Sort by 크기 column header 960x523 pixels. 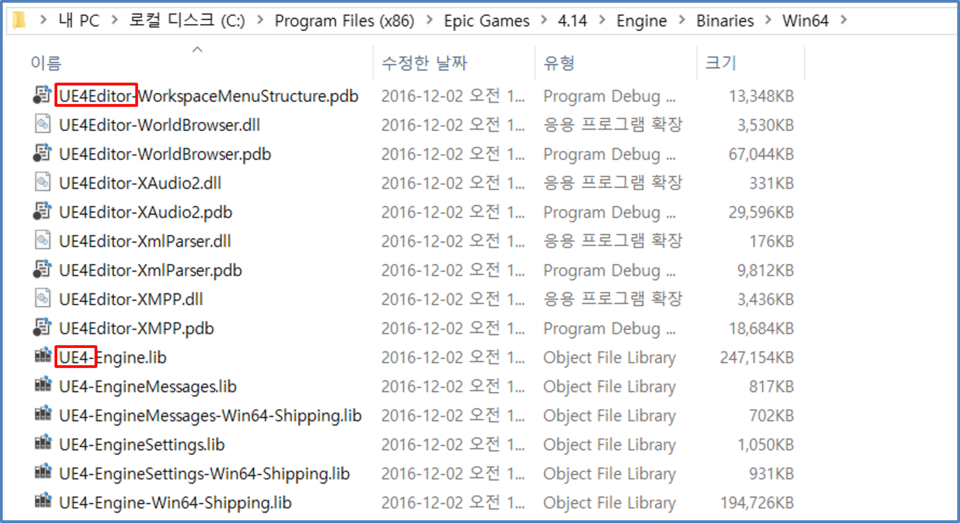(x=721, y=62)
